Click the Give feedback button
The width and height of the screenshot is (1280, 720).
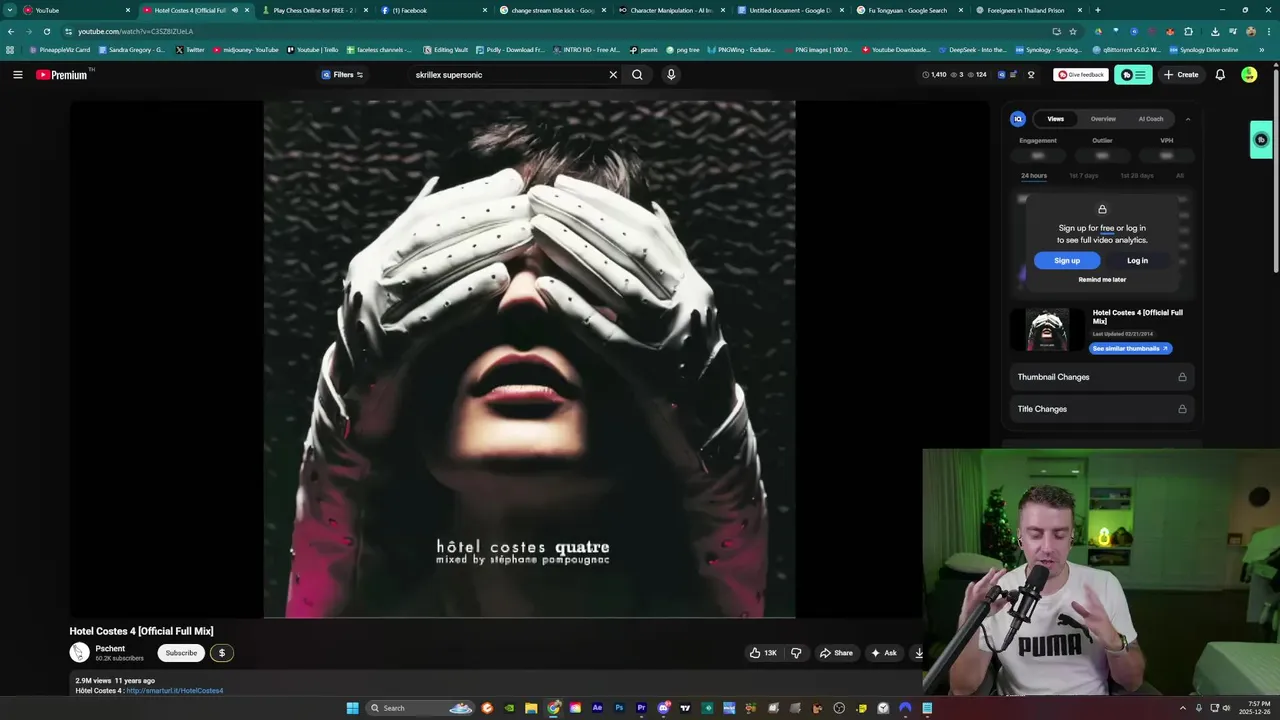click(1081, 75)
